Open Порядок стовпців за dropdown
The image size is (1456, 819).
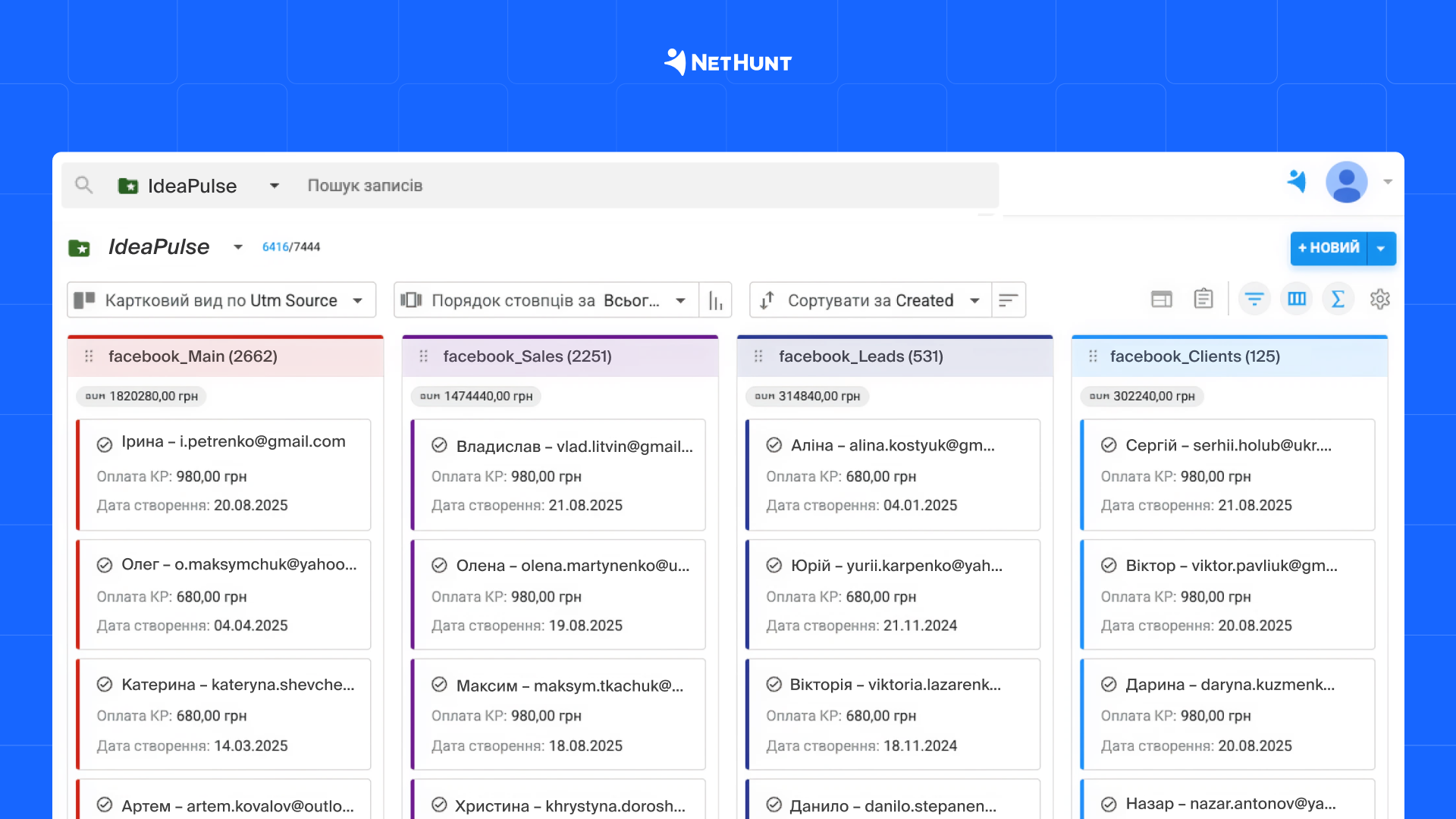coord(546,300)
